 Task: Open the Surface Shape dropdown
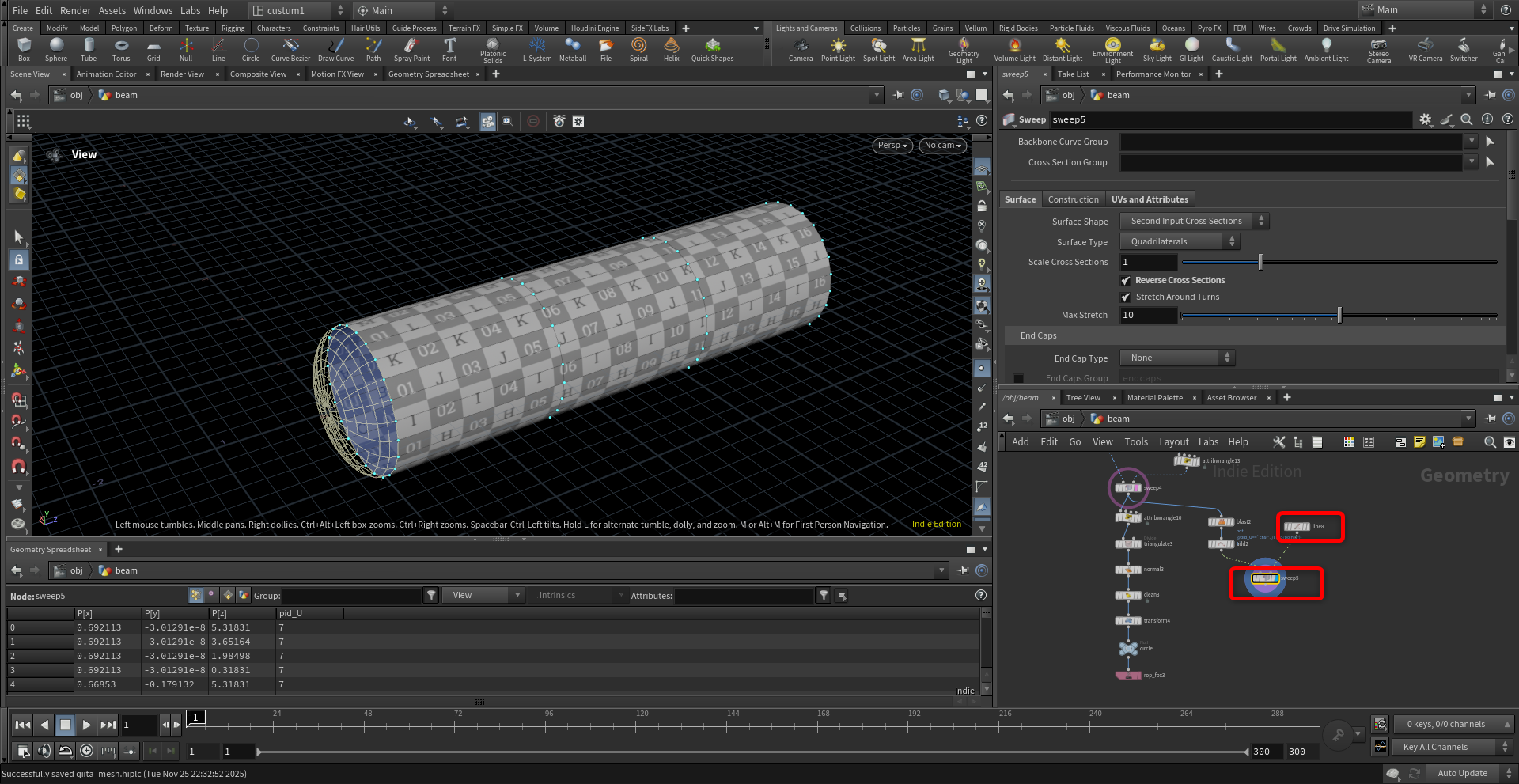pos(1195,222)
